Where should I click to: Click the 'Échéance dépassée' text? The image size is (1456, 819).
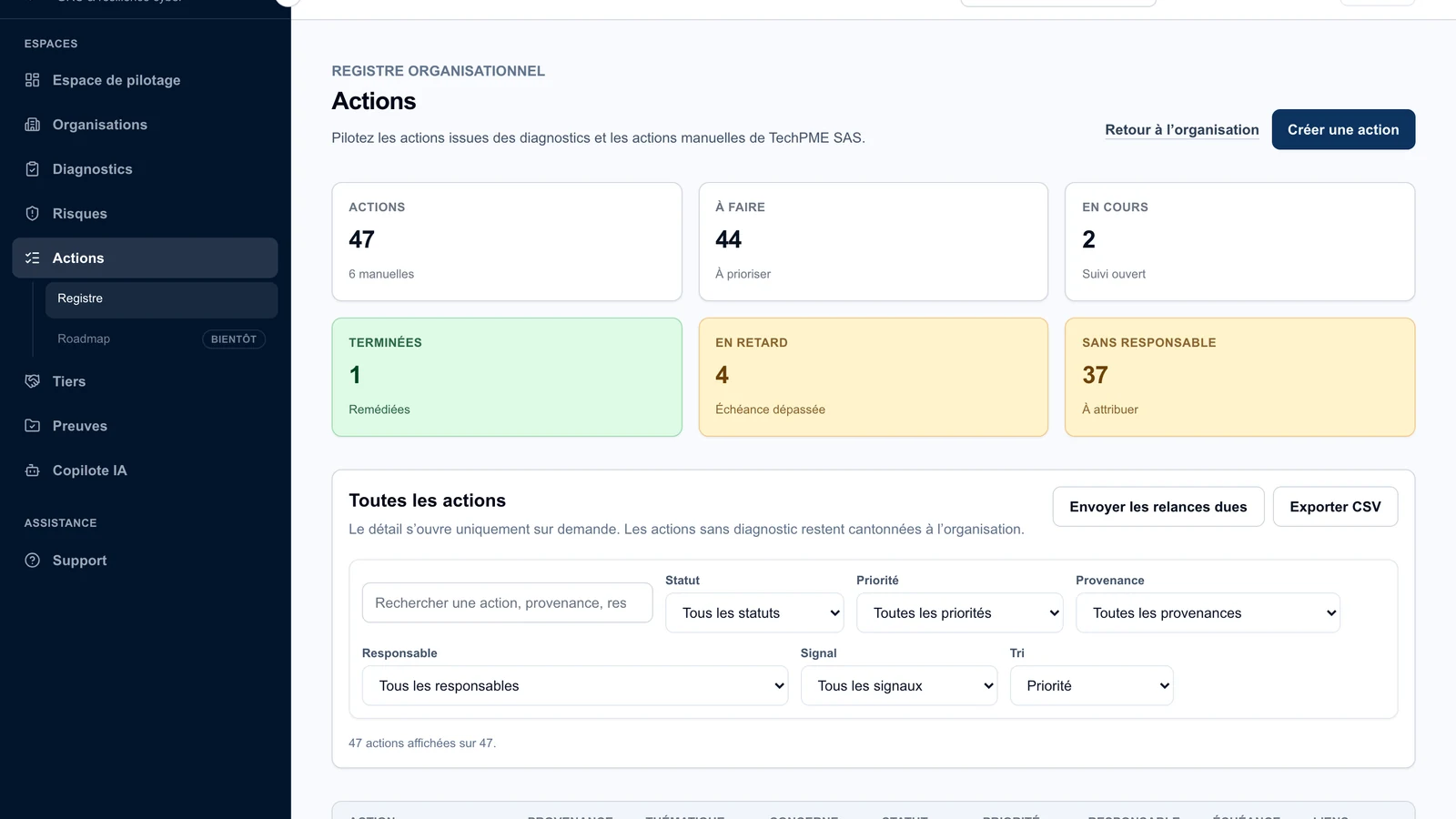770,409
